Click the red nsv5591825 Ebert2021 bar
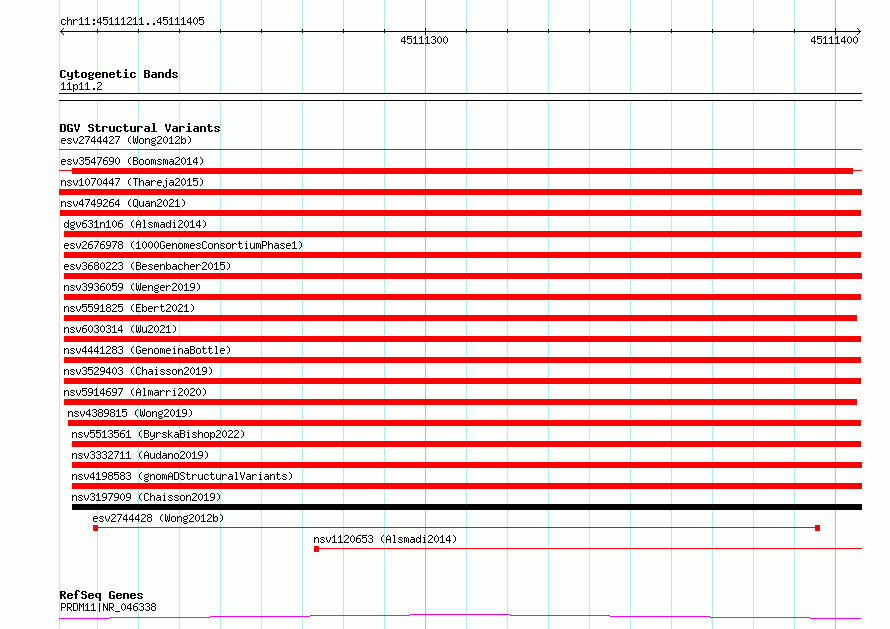This screenshot has height=629, width=890. [x=460, y=318]
